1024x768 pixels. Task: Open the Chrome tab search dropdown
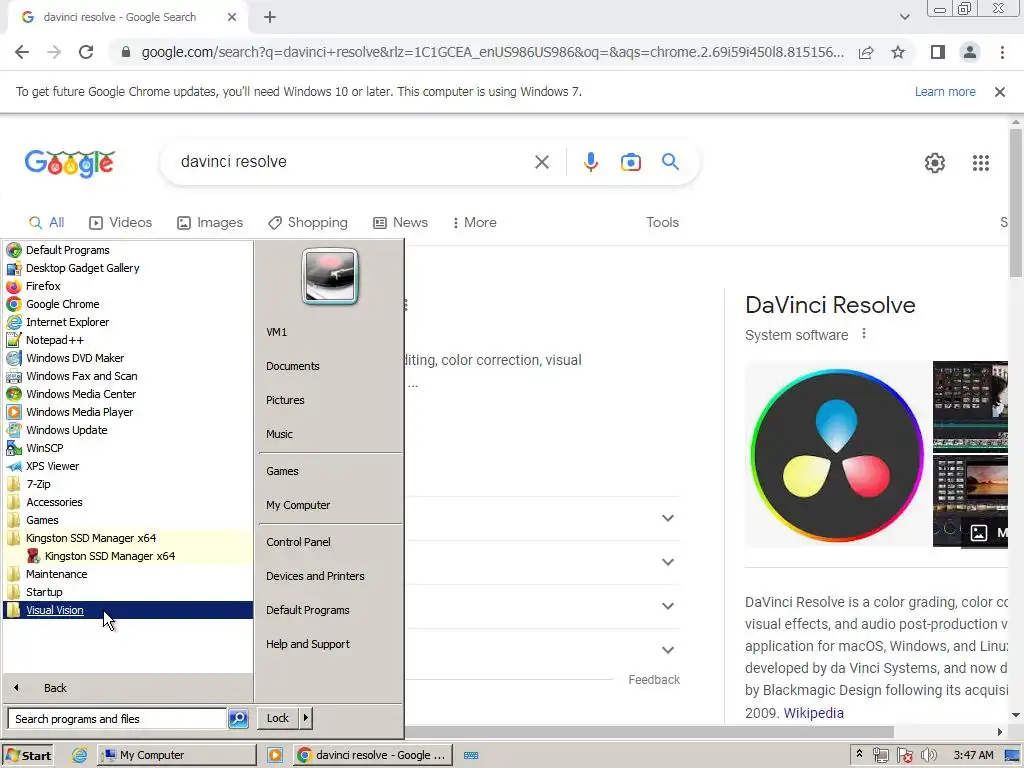click(x=904, y=17)
